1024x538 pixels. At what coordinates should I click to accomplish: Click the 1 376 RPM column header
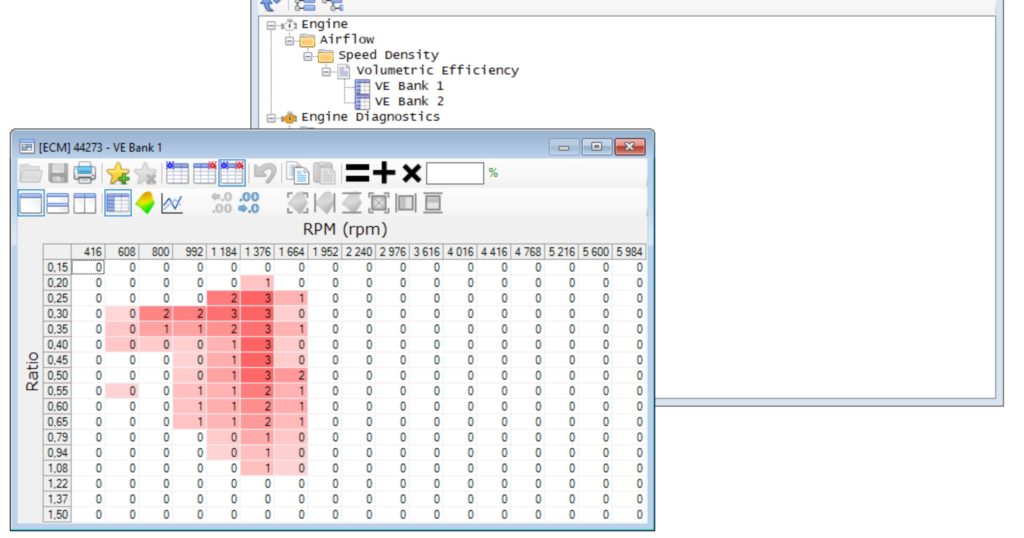257,252
